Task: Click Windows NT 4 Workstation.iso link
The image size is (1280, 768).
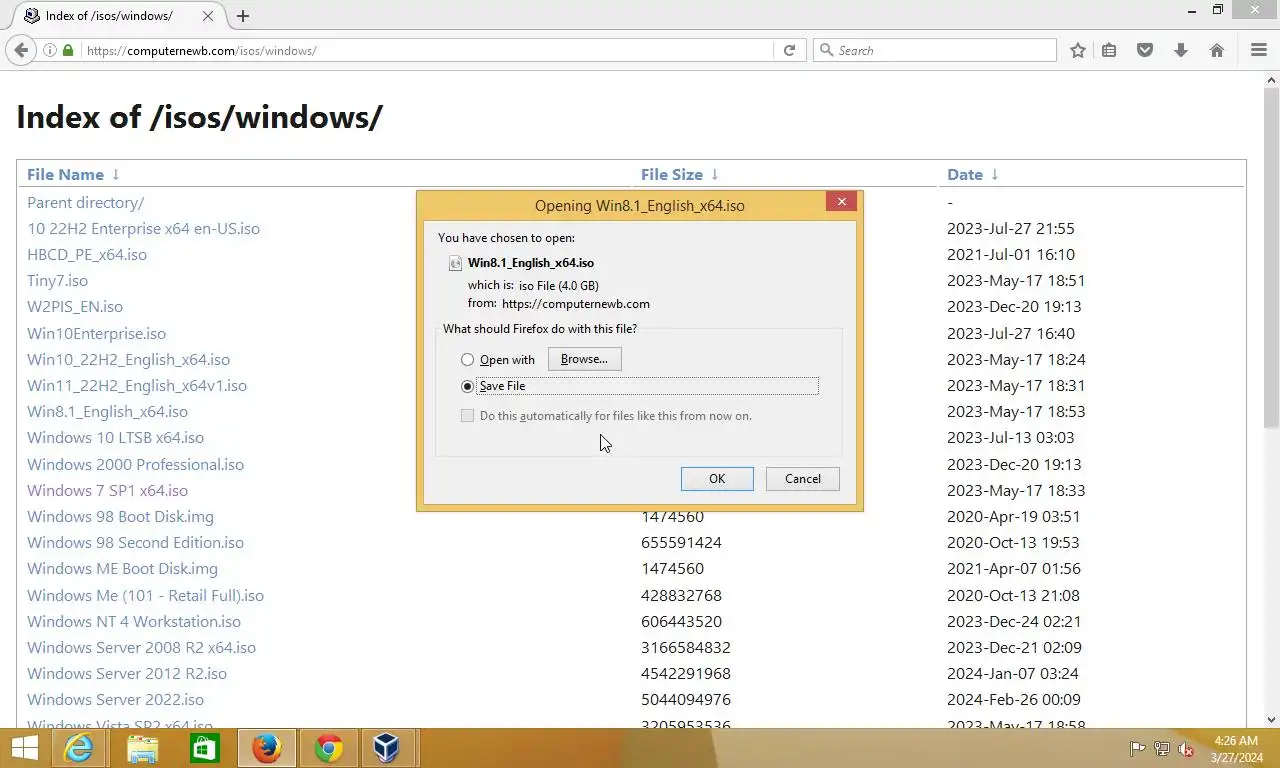Action: (134, 621)
